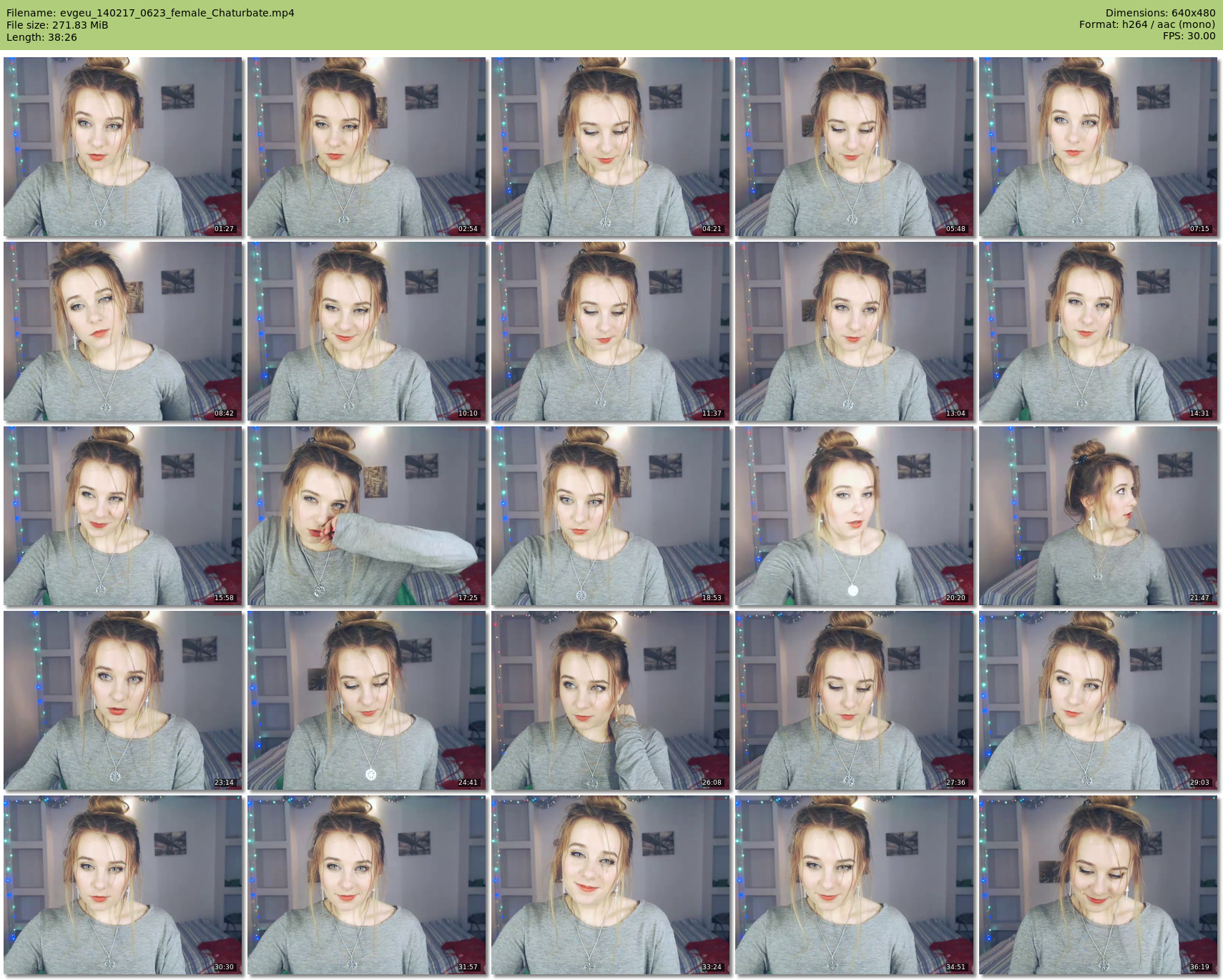1223x980 pixels.
Task: Click the thumbnail at 13:04
Action: coord(854,331)
